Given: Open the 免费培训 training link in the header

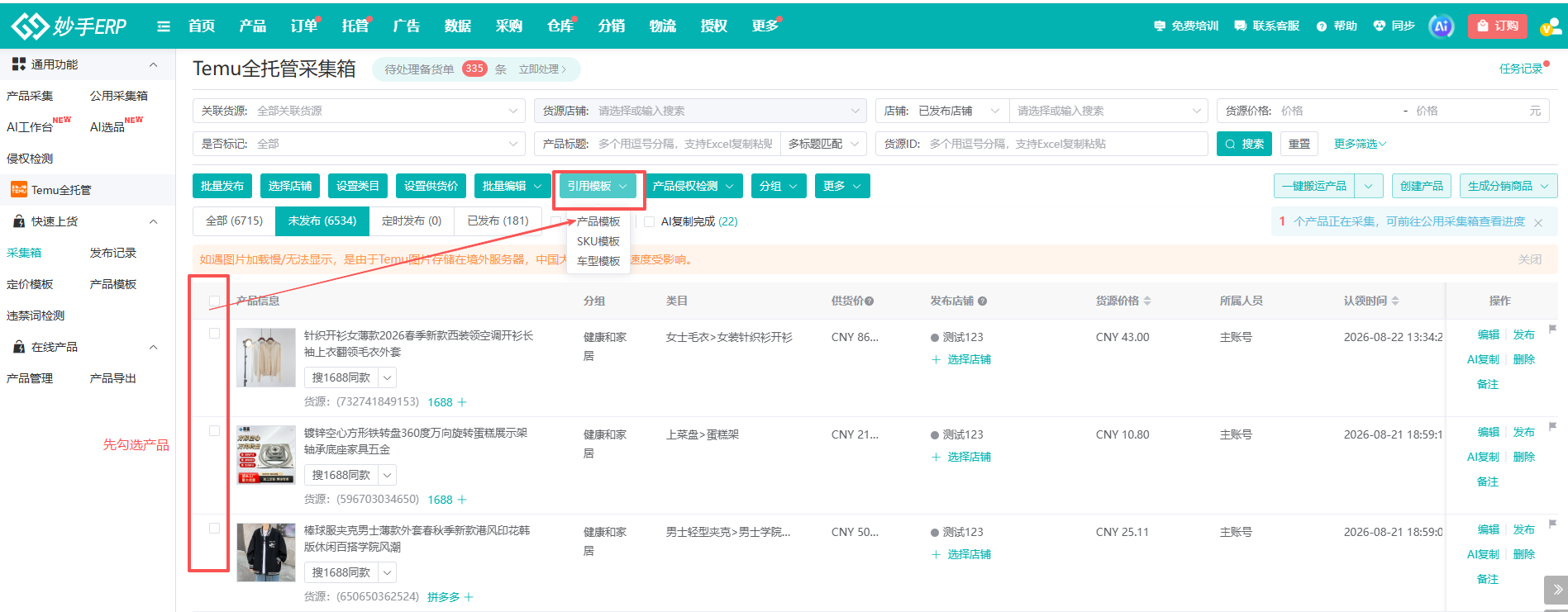Looking at the screenshot, I should pyautogui.click(x=1186, y=26).
